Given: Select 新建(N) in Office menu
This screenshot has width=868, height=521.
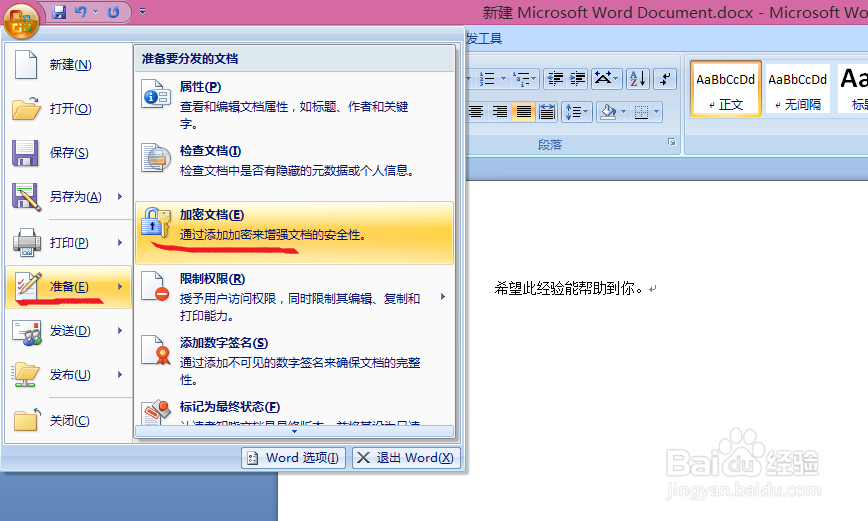Looking at the screenshot, I should [x=69, y=65].
